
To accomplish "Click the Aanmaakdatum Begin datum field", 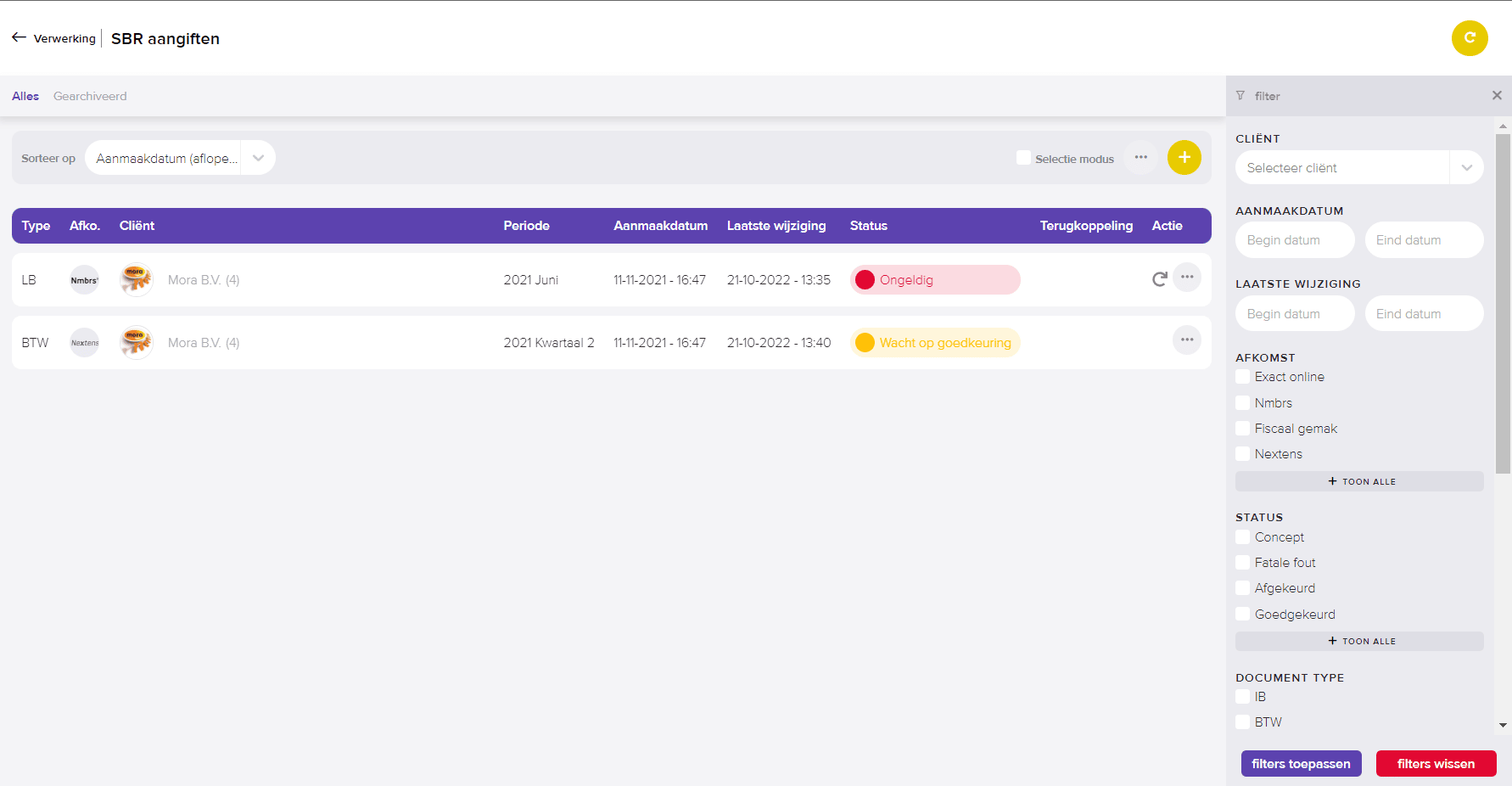I will coord(1295,240).
